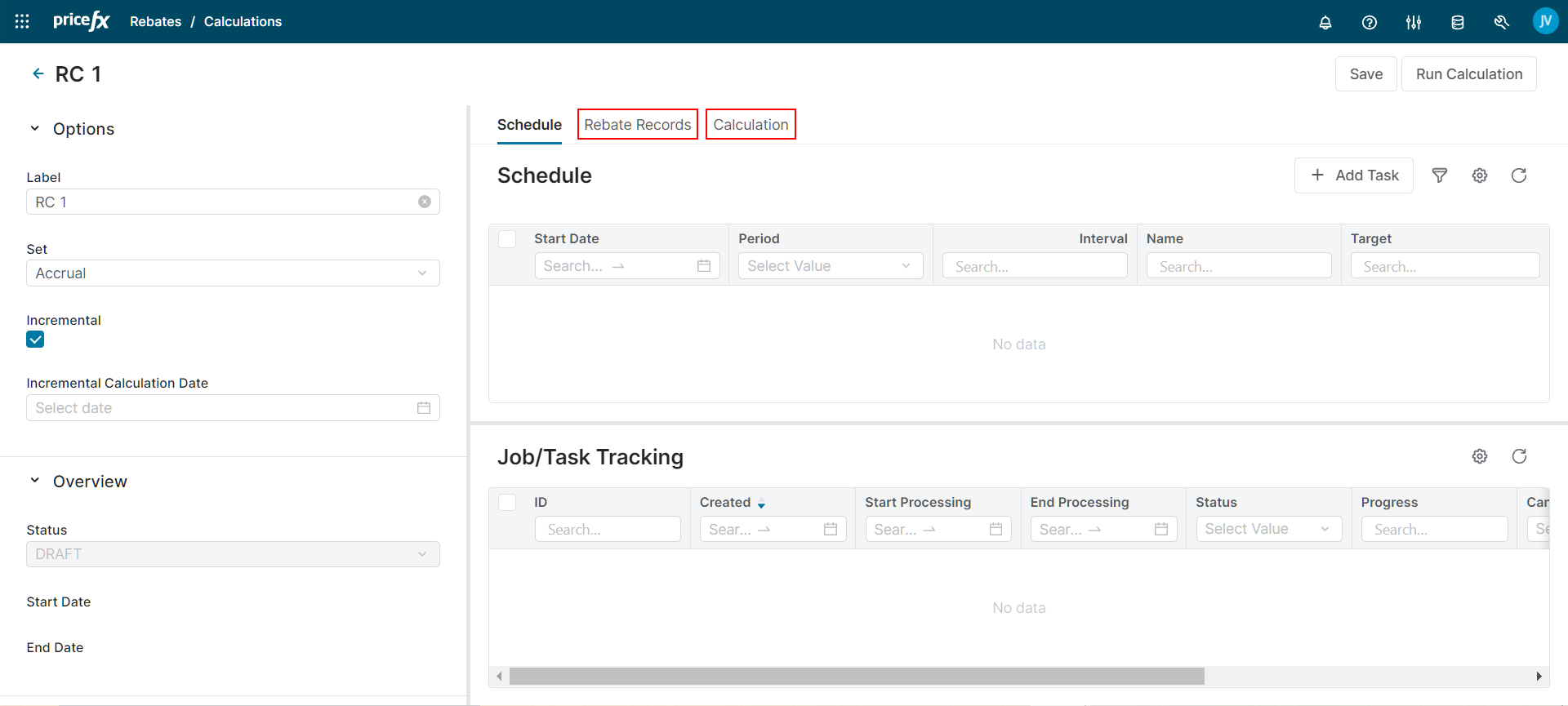Tick the Schedule table select-all checkbox
Image resolution: width=1568 pixels, height=706 pixels.
tap(507, 239)
